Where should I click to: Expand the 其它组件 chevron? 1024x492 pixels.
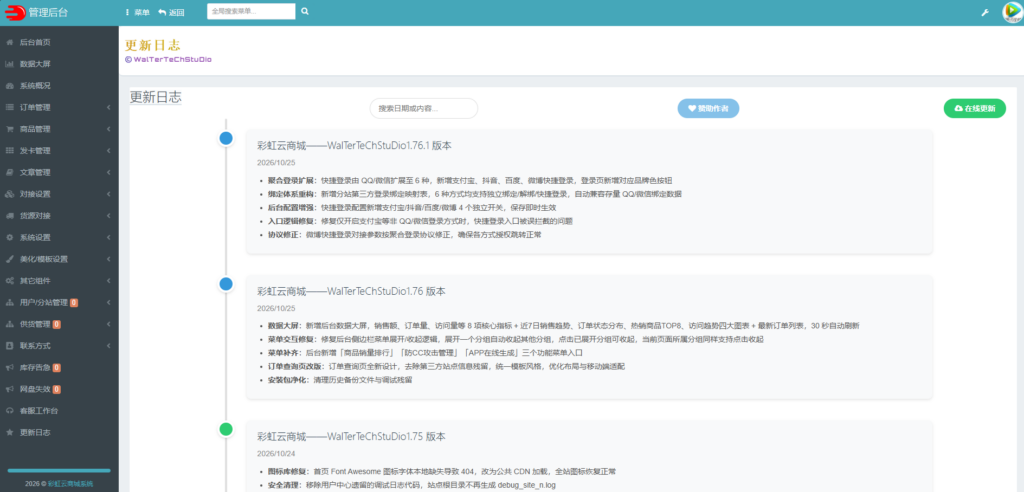click(x=108, y=280)
